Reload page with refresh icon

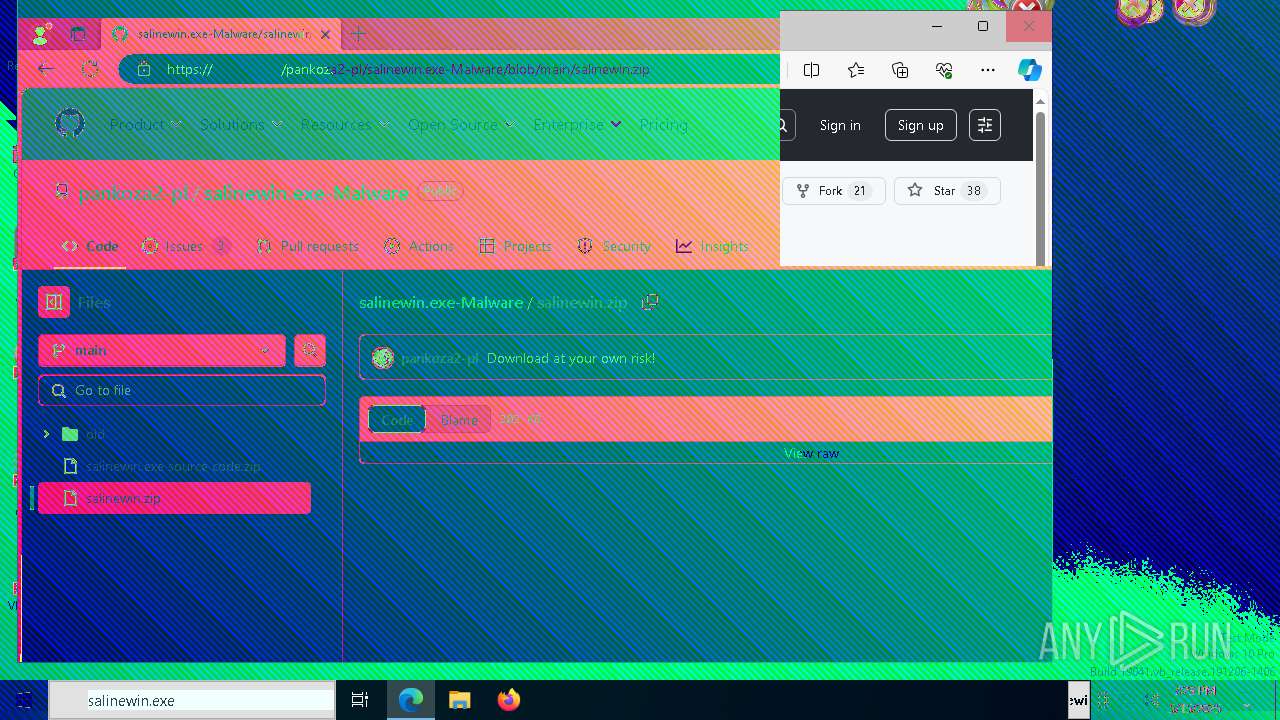(x=90, y=69)
